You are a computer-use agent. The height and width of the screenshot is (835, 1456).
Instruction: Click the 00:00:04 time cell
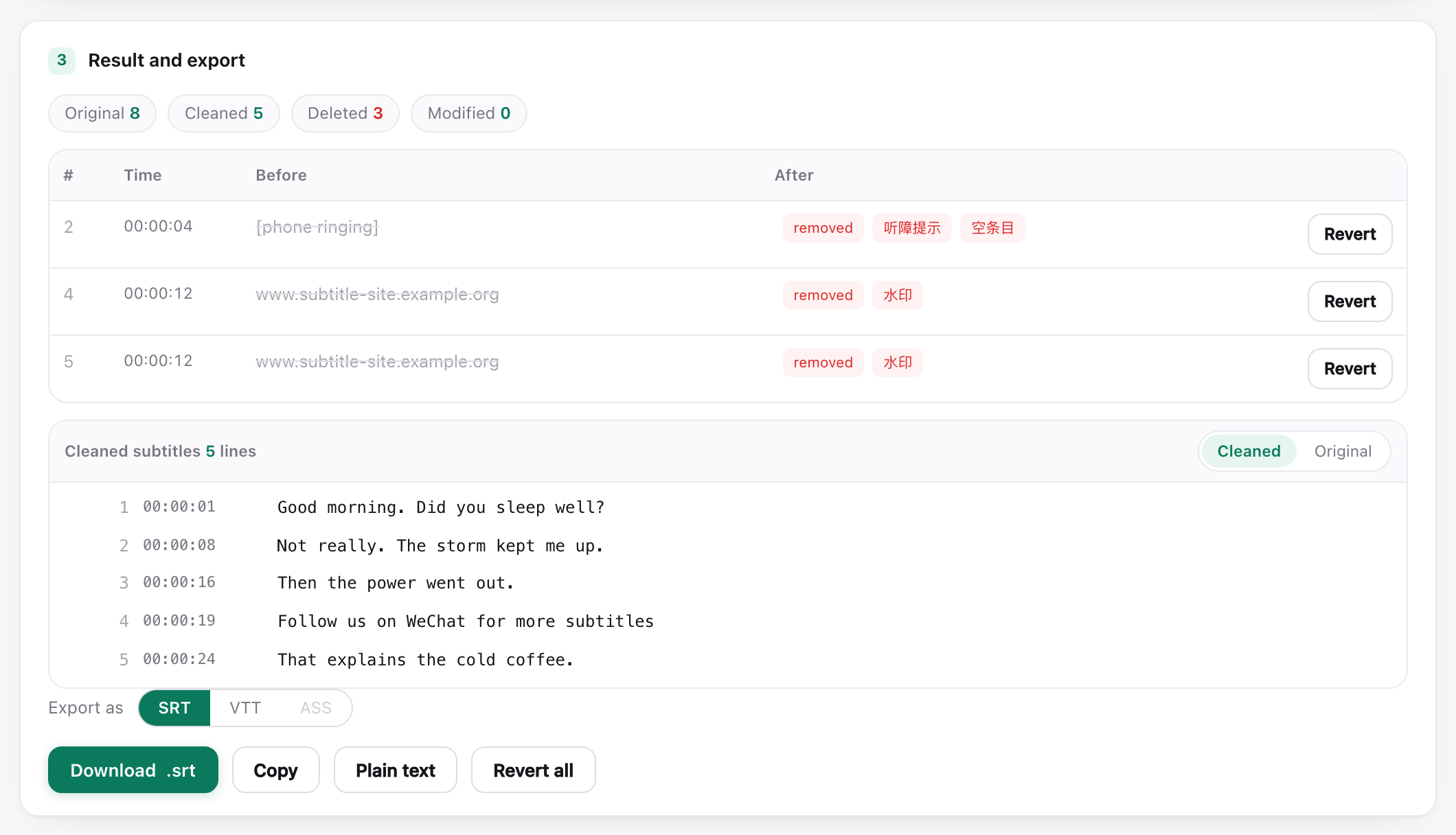tap(158, 226)
